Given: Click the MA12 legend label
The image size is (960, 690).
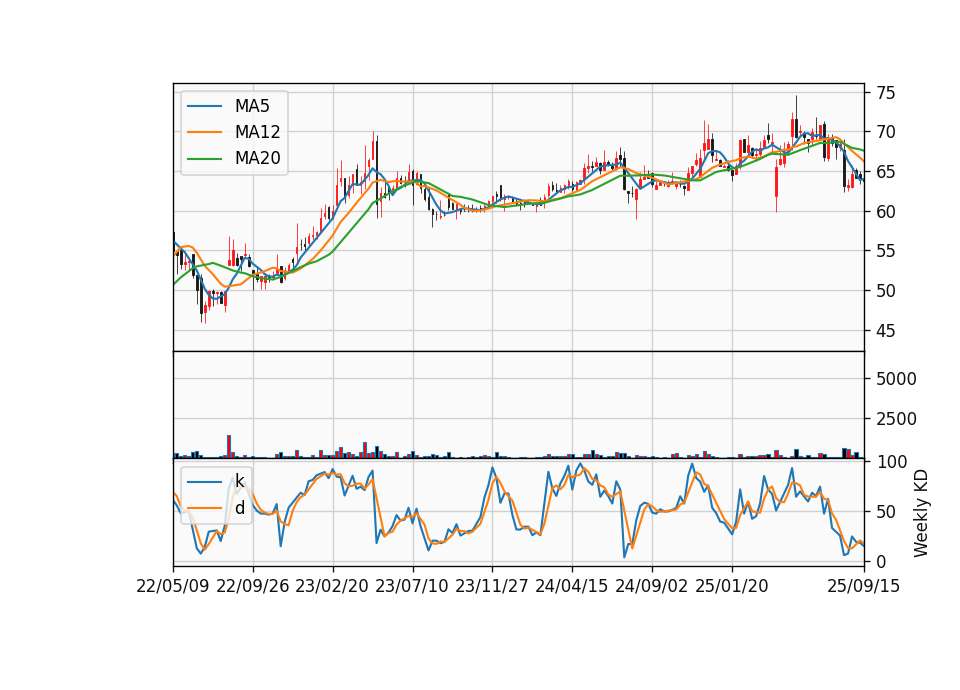Looking at the screenshot, I should pyautogui.click(x=257, y=132).
